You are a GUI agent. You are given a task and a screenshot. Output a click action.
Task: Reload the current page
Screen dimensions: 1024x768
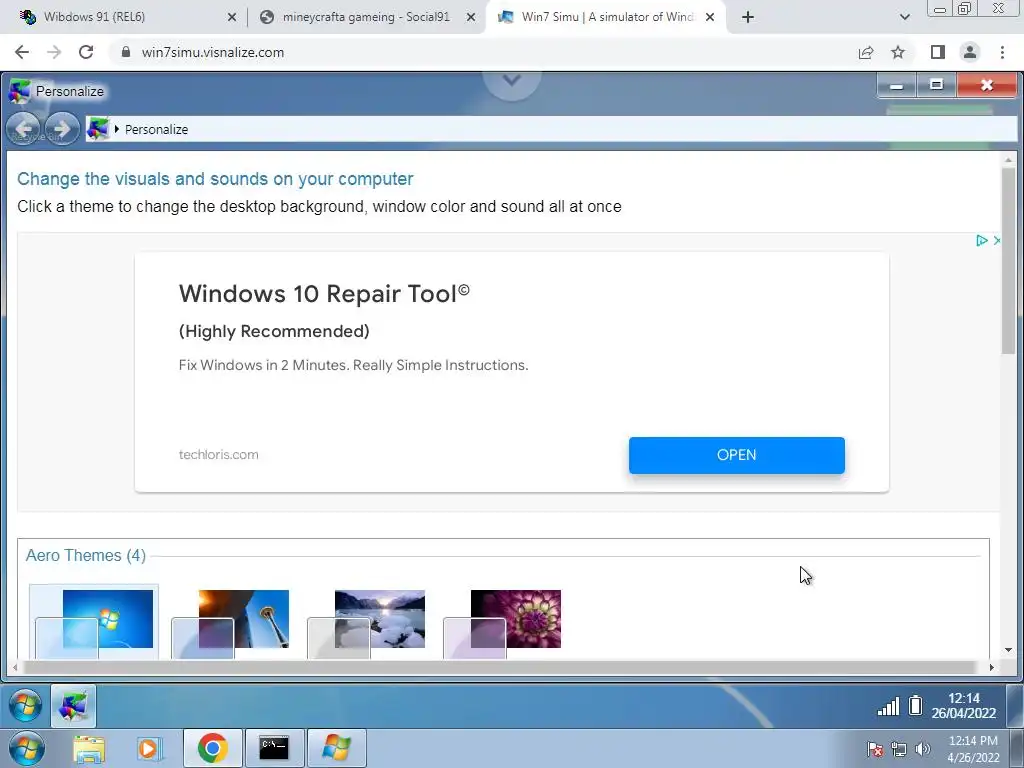pos(86,52)
